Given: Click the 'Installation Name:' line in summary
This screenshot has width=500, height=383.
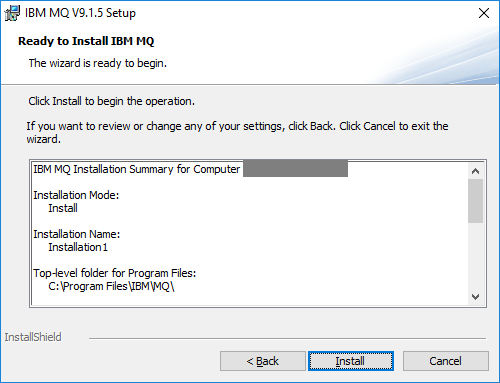Looking at the screenshot, I should (x=77, y=234).
